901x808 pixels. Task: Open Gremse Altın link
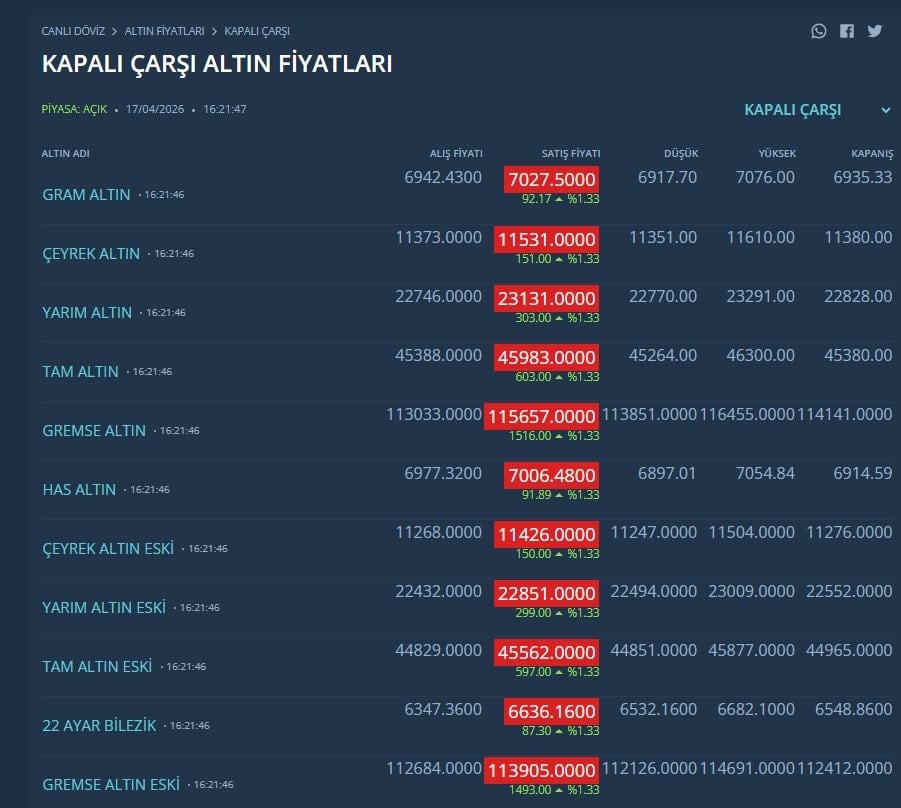[x=94, y=431]
